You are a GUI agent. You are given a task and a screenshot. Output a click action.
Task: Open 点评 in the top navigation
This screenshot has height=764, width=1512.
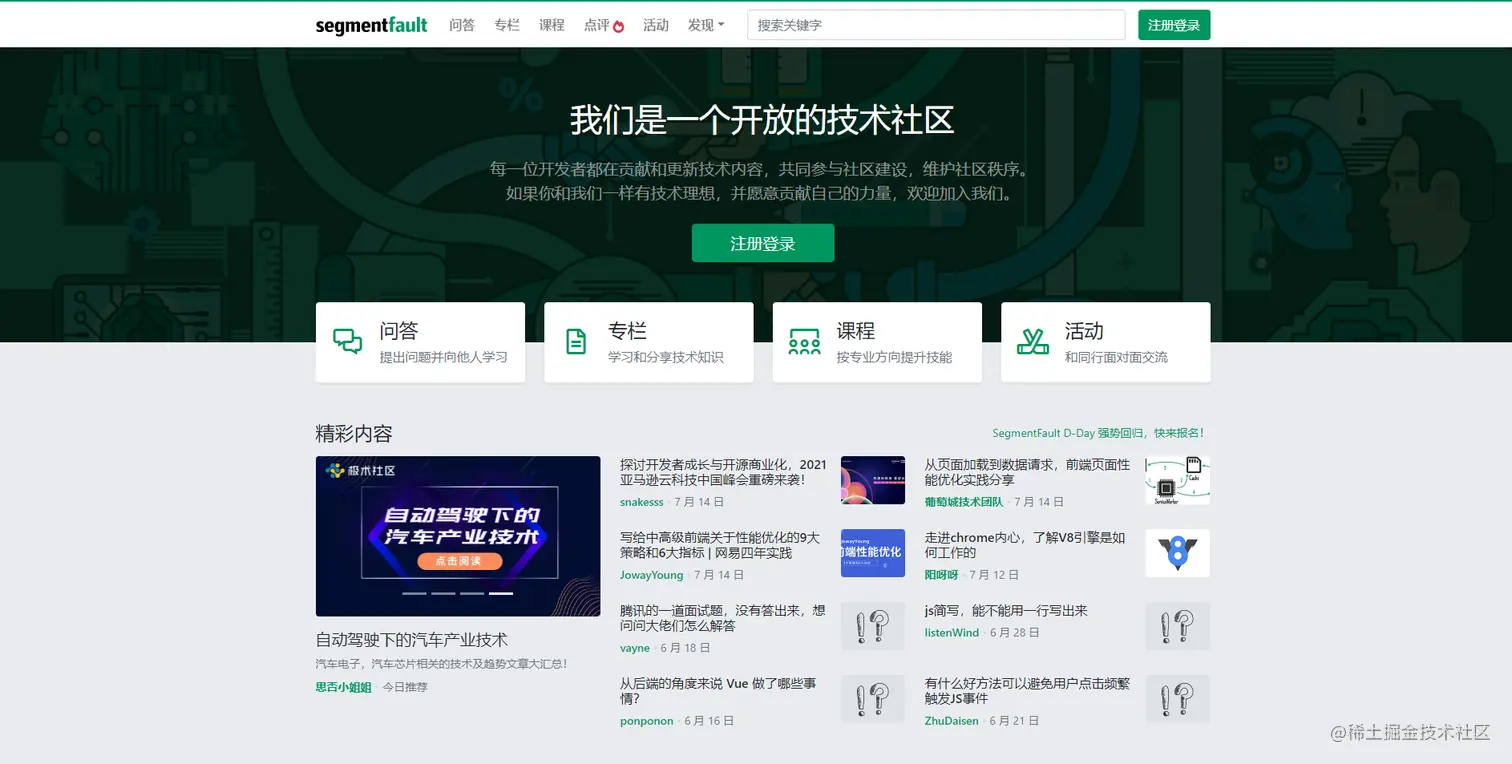tap(597, 25)
